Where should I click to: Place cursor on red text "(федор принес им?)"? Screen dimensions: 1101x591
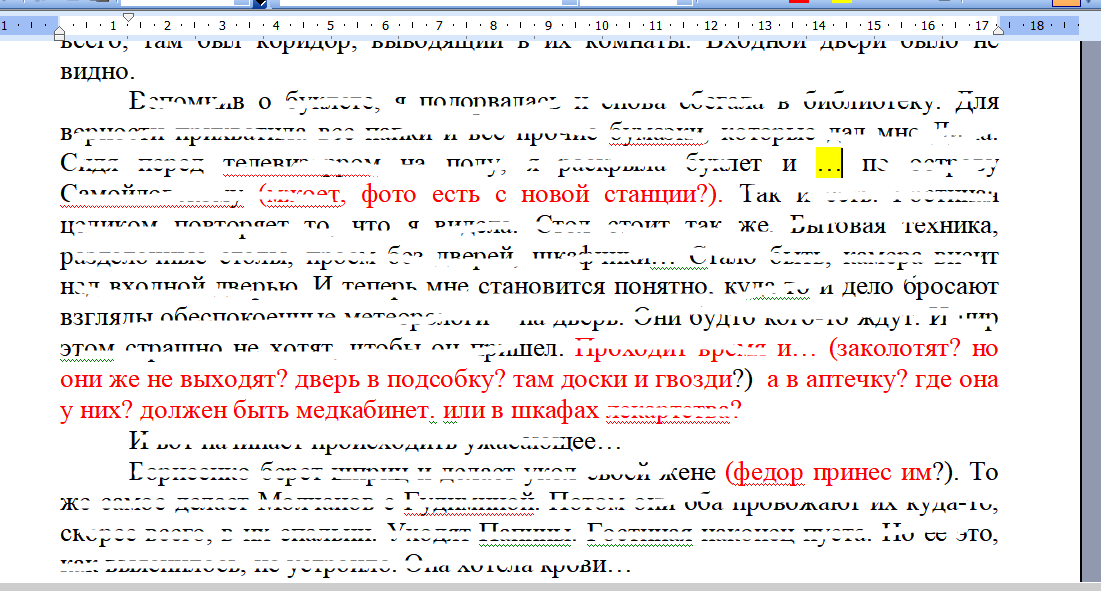click(836, 472)
